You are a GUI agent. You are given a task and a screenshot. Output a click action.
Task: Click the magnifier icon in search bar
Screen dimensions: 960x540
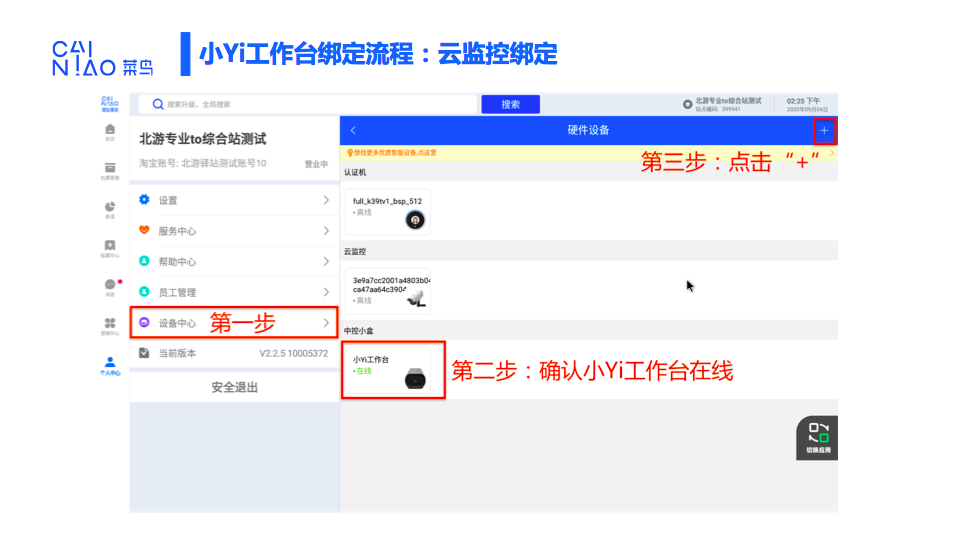tap(158, 104)
